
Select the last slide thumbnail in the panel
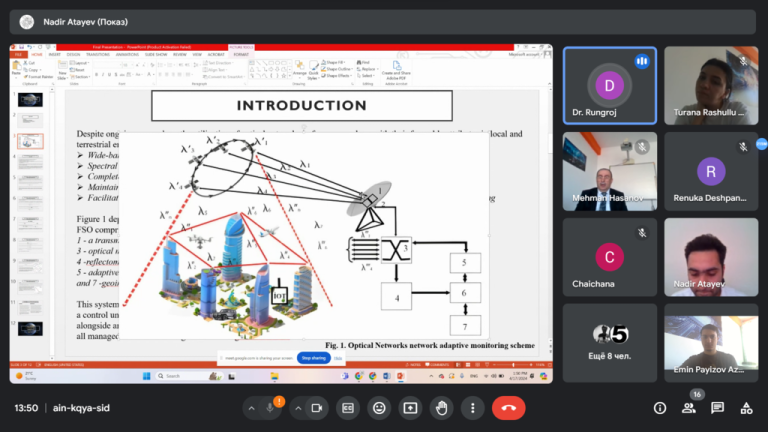pos(30,329)
